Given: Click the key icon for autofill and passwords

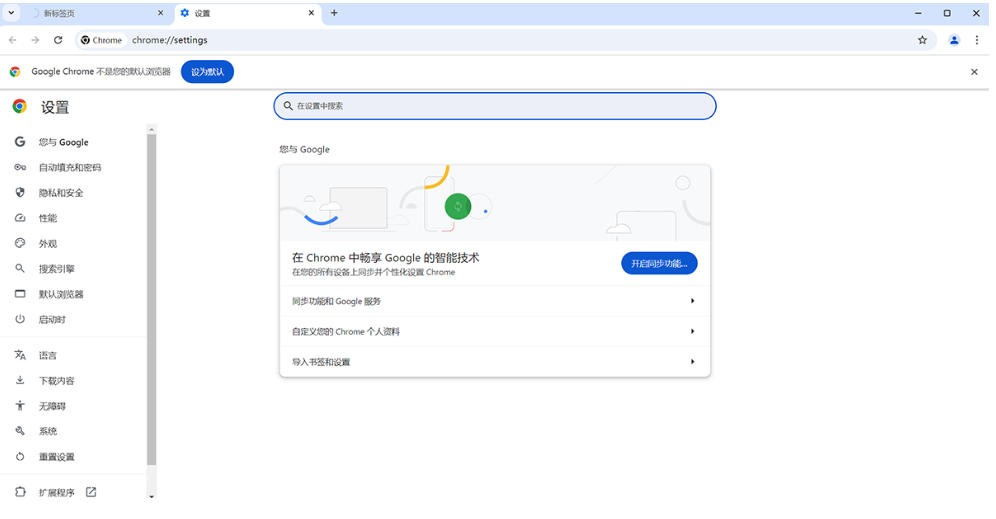Looking at the screenshot, I should 20,167.
